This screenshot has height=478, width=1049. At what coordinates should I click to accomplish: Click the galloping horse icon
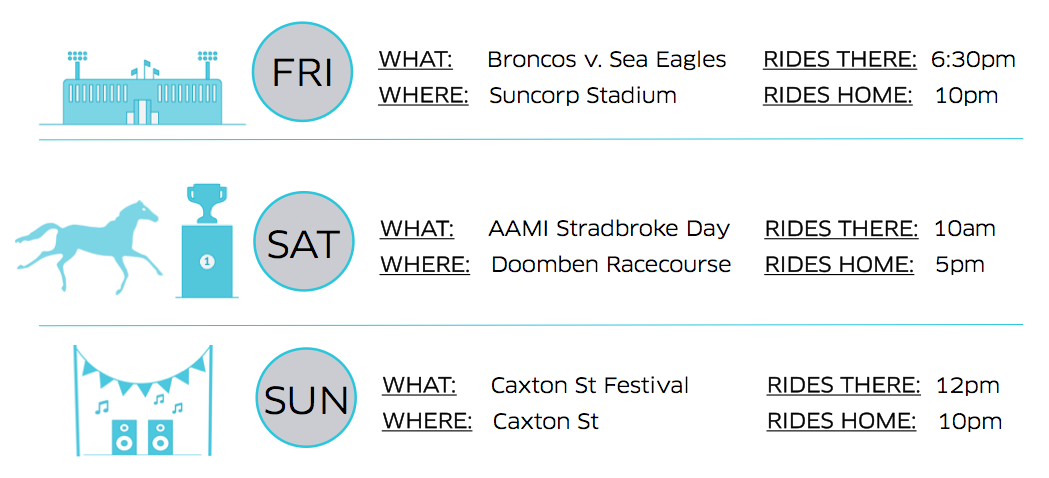point(88,247)
